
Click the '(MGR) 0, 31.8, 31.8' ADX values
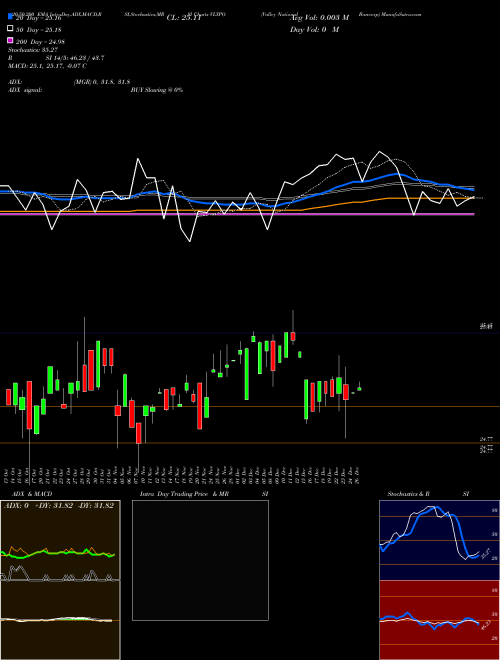click(x=101, y=82)
